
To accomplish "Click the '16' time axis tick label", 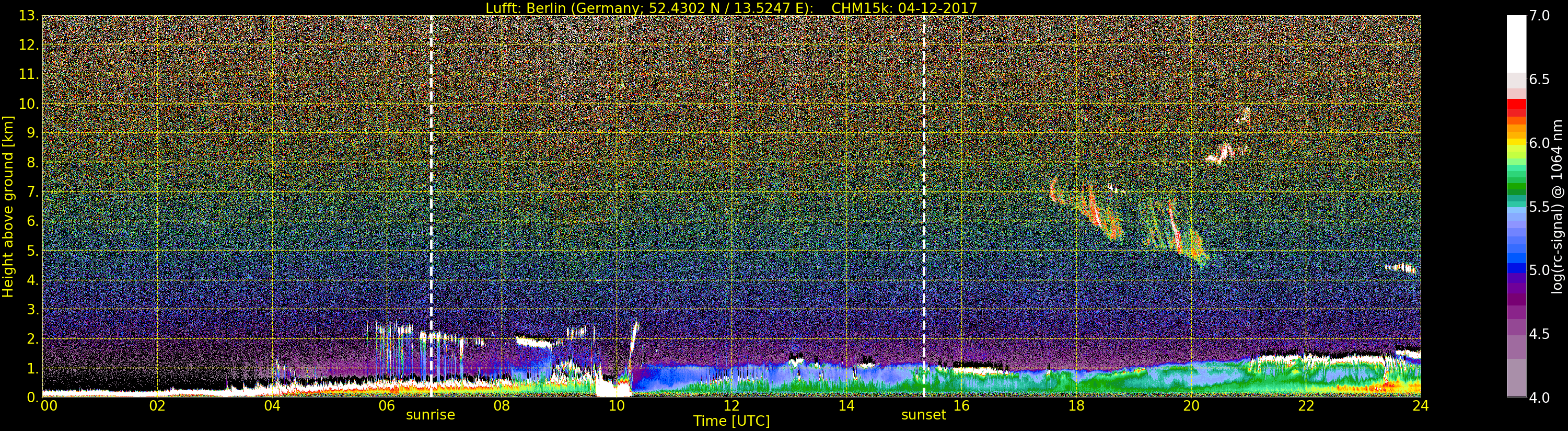I will coord(961,406).
